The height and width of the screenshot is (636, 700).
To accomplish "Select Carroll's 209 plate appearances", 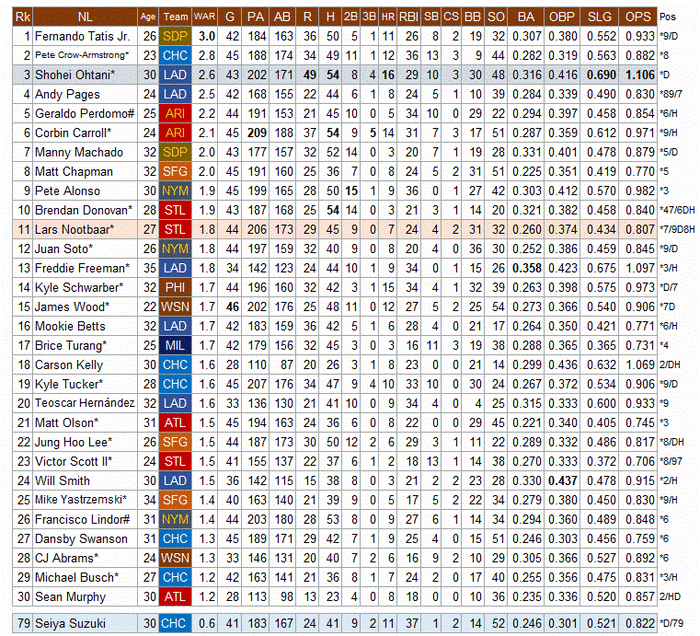I will click(257, 133).
